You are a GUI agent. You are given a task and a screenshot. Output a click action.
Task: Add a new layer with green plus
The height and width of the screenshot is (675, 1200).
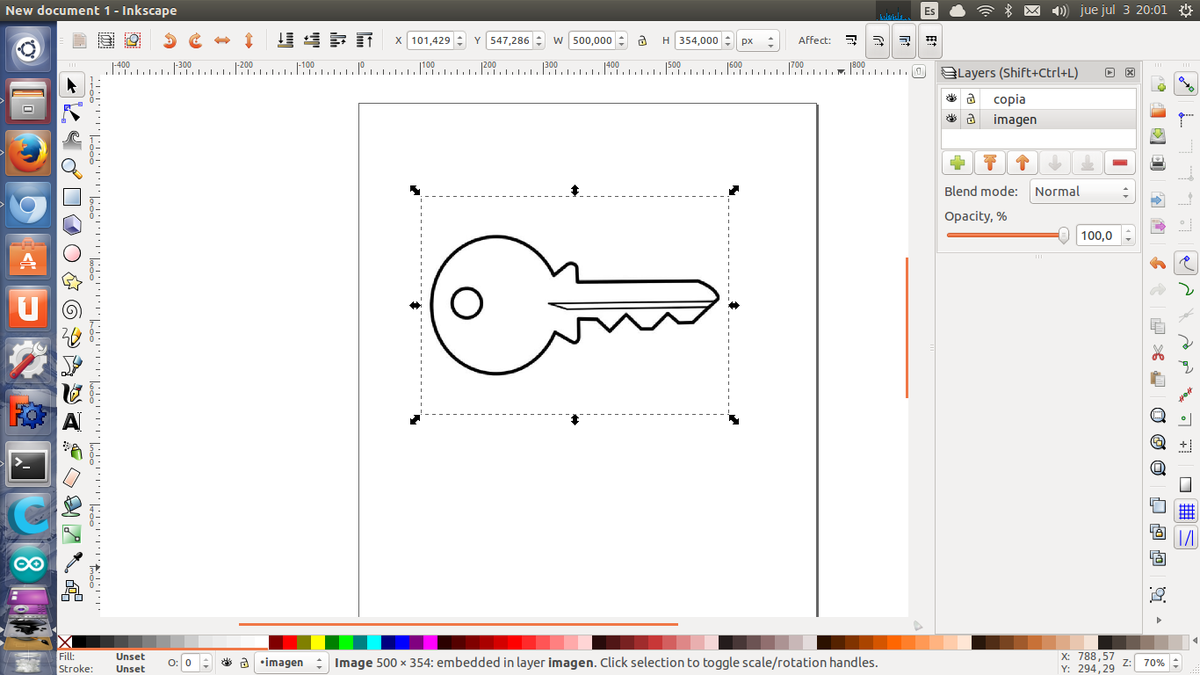click(957, 163)
